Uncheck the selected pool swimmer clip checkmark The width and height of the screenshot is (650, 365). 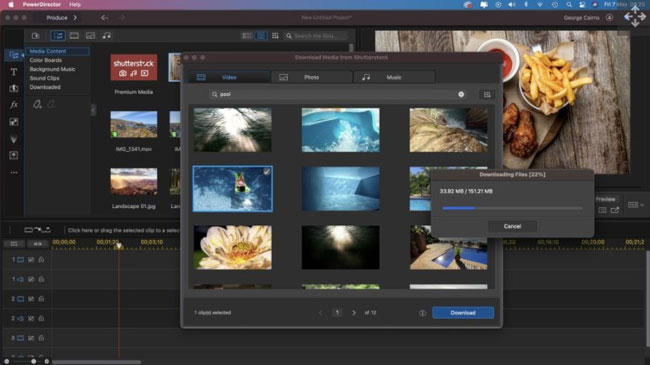[267, 171]
